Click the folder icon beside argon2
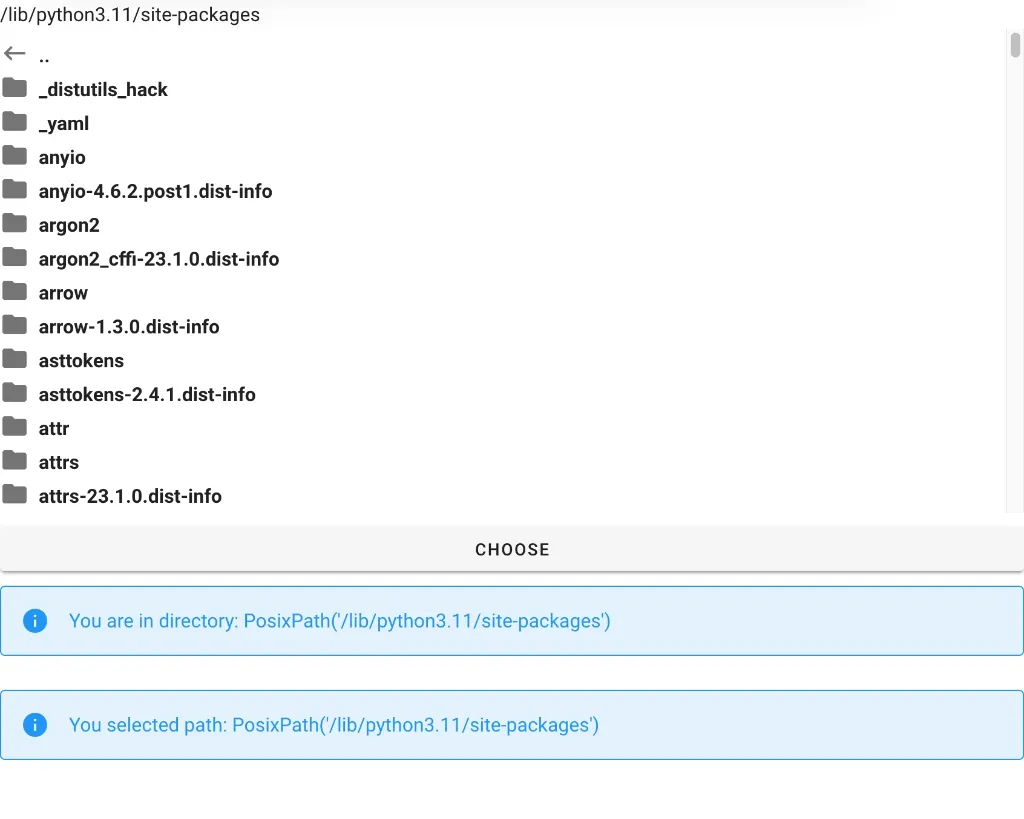The width and height of the screenshot is (1024, 819). pyautogui.click(x=14, y=224)
